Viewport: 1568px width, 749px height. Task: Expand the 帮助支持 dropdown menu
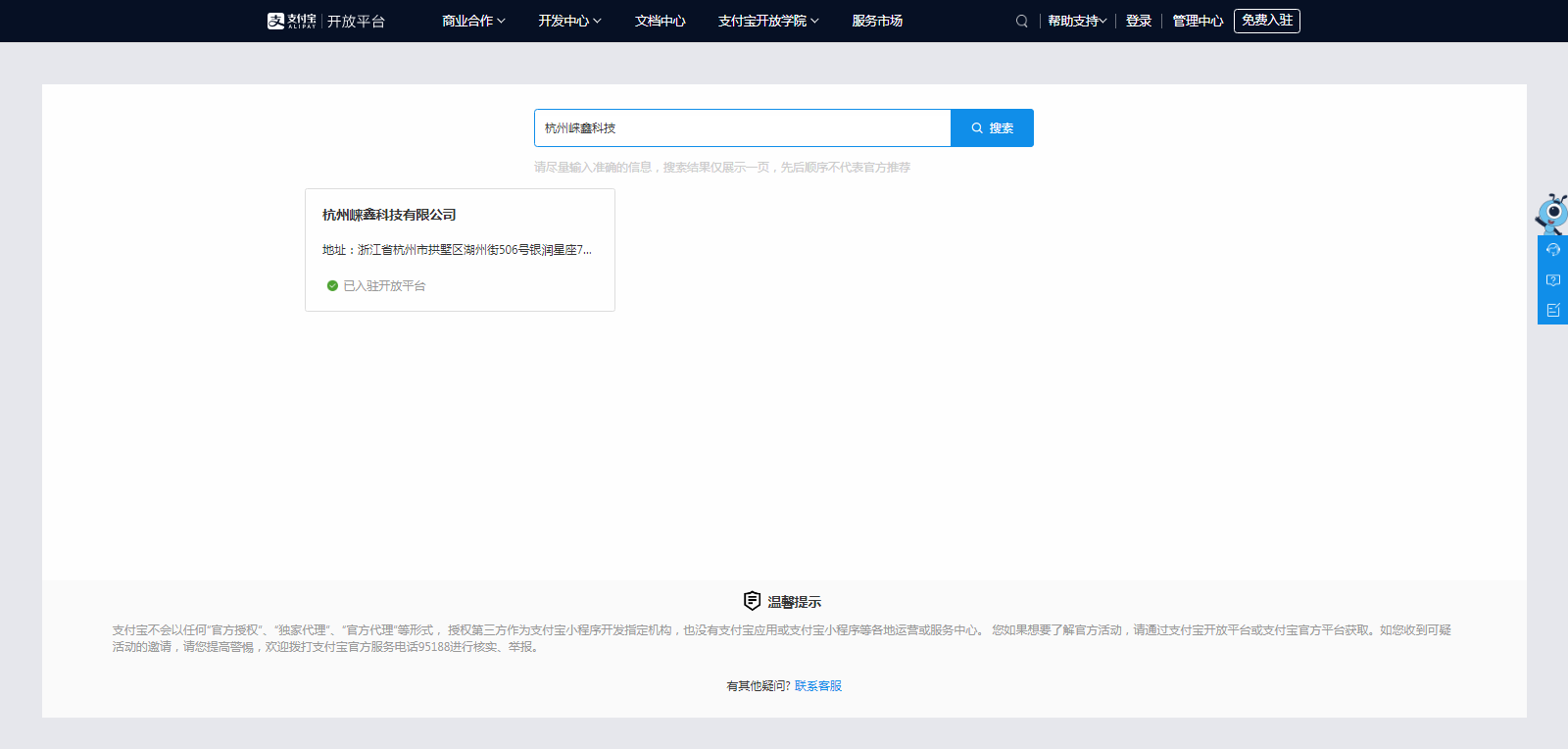point(1077,21)
